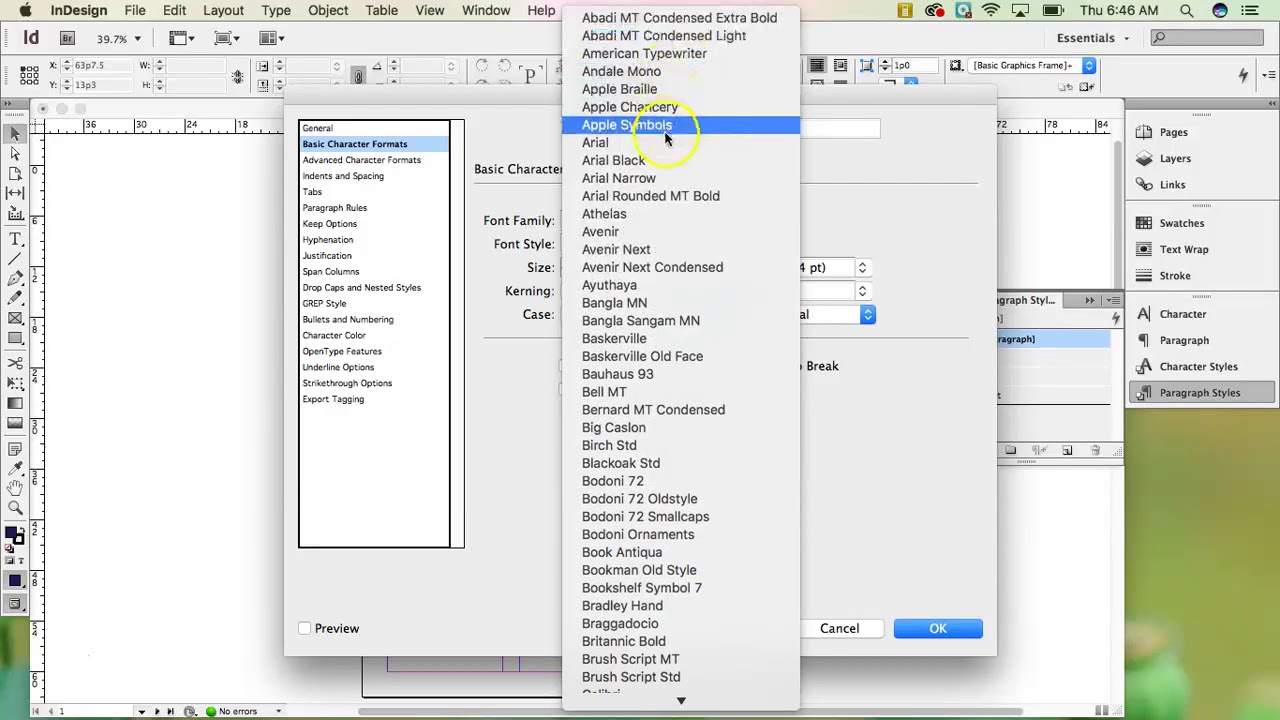This screenshot has width=1280, height=720.
Task: Select the Page tool
Action: tap(15, 173)
